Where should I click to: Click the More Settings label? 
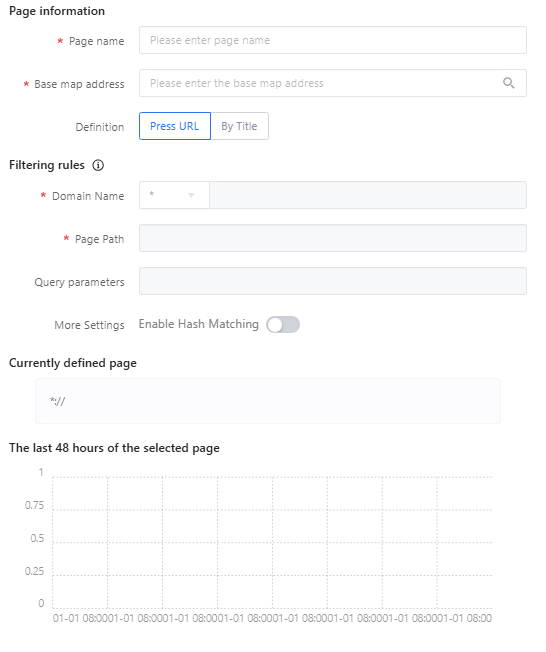(x=89, y=325)
